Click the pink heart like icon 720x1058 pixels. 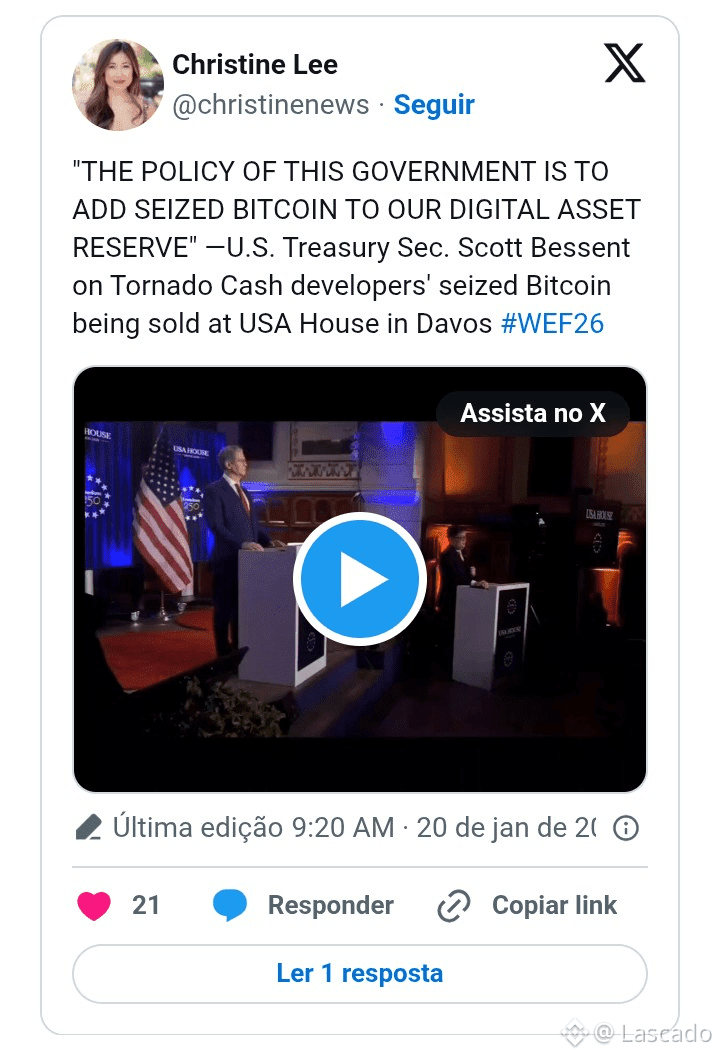[x=94, y=906]
